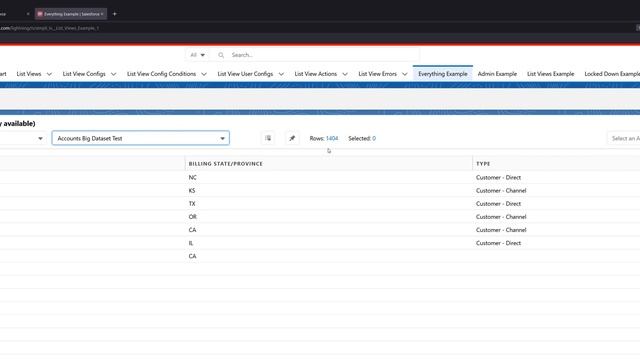This screenshot has width=640, height=360.
Task: Click the Selected count 0 link
Action: (x=374, y=138)
